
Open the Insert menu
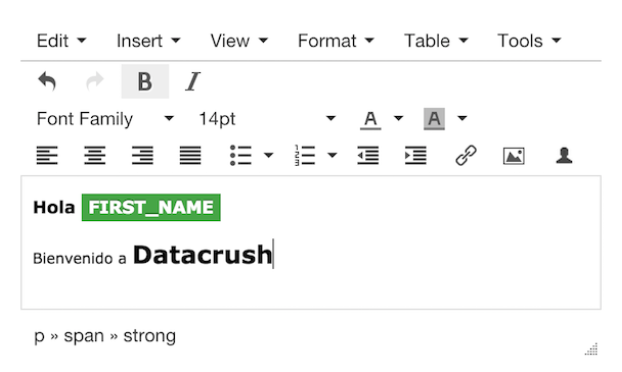pos(148,41)
